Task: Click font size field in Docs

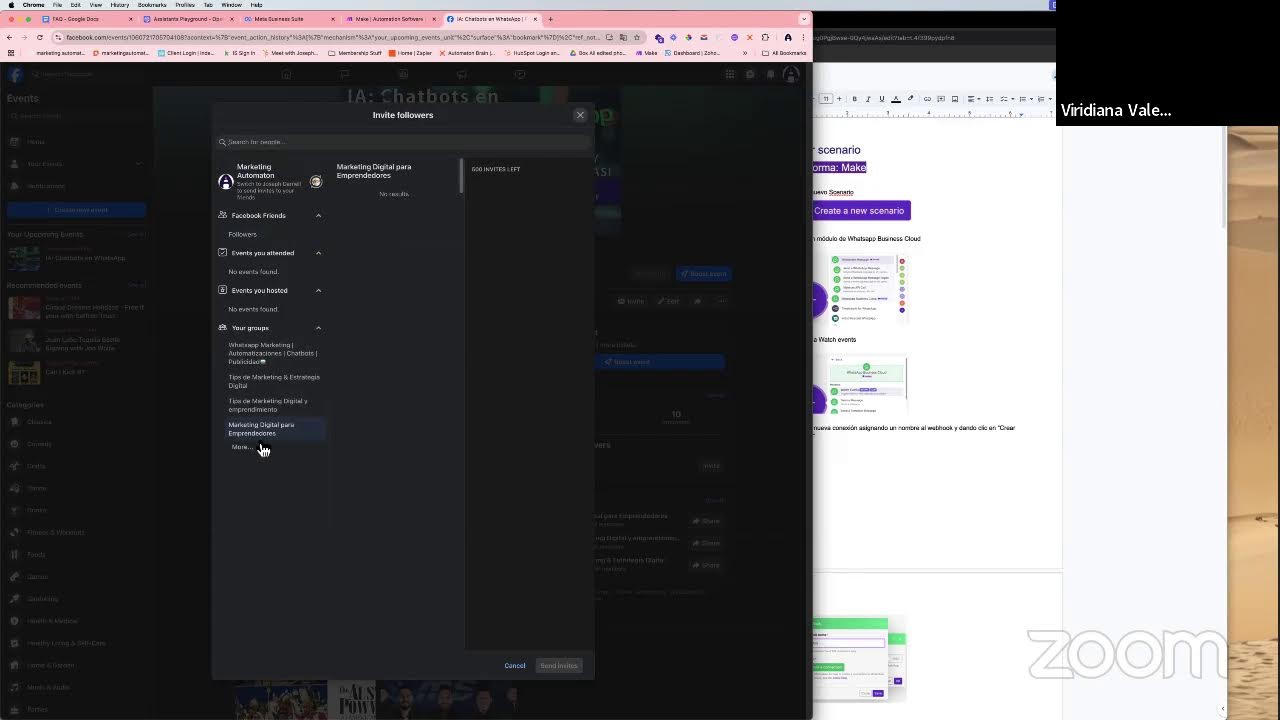Action: (x=826, y=99)
